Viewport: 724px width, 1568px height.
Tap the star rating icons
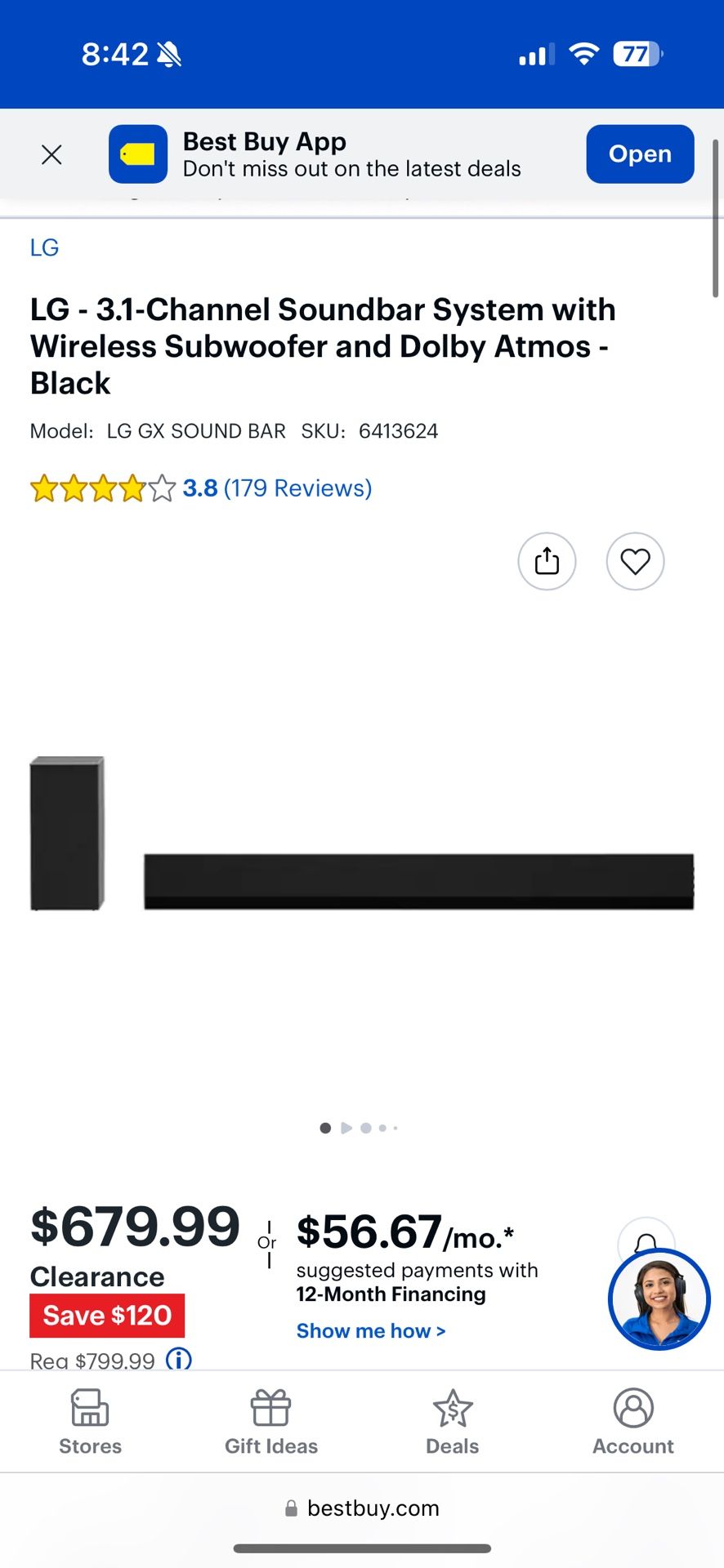tap(103, 488)
